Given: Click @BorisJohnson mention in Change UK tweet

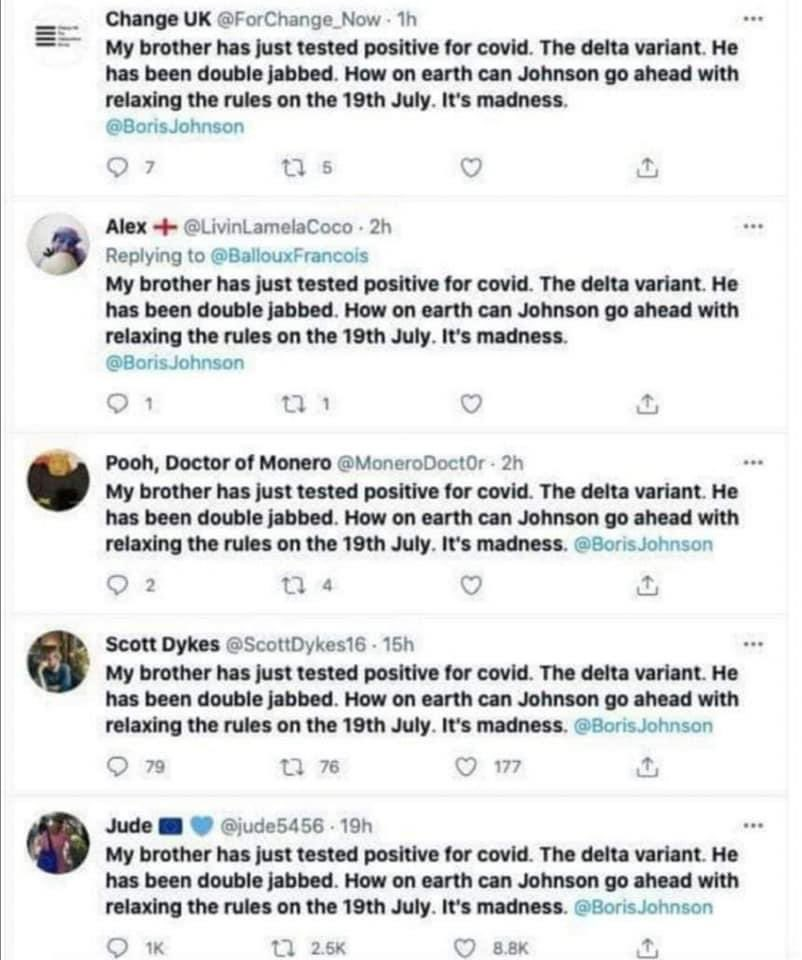Looking at the screenshot, I should pyautogui.click(x=174, y=127).
